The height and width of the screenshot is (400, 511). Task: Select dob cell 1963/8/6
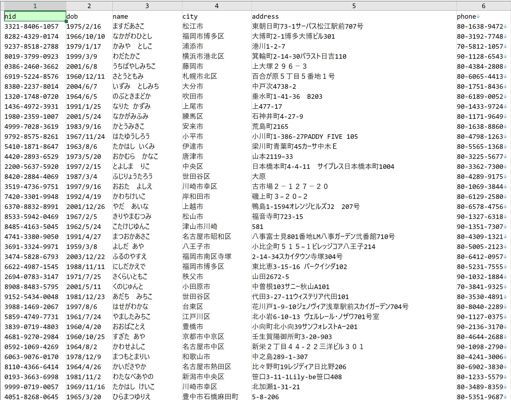89,146
